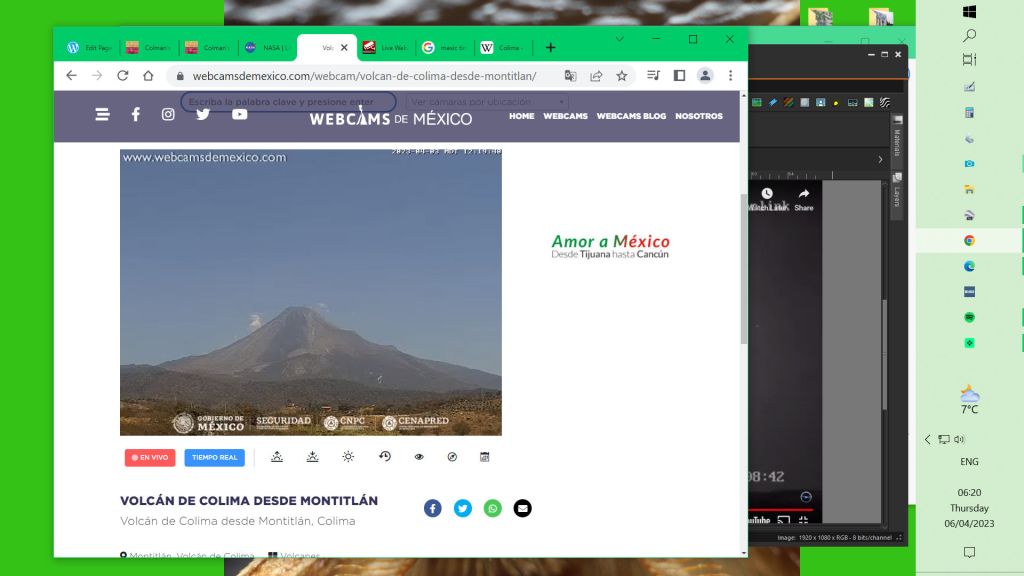Image resolution: width=1024 pixels, height=576 pixels.
Task: Show hidden system tray icons chevron
Action: pyautogui.click(x=928, y=439)
